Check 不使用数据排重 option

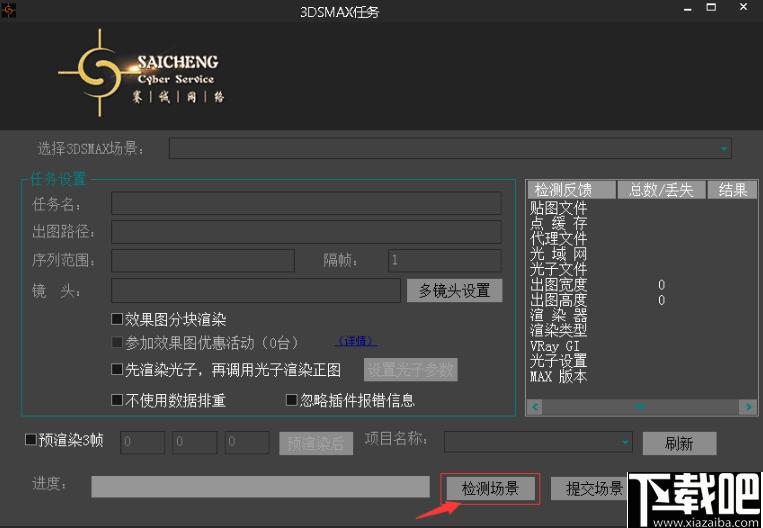[117, 400]
